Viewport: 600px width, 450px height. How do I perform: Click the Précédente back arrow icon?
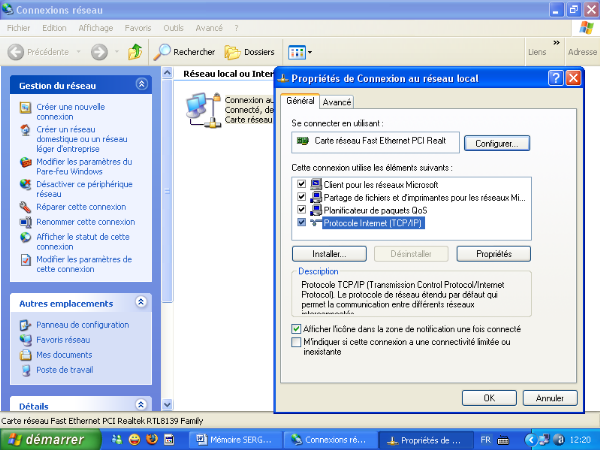point(16,52)
